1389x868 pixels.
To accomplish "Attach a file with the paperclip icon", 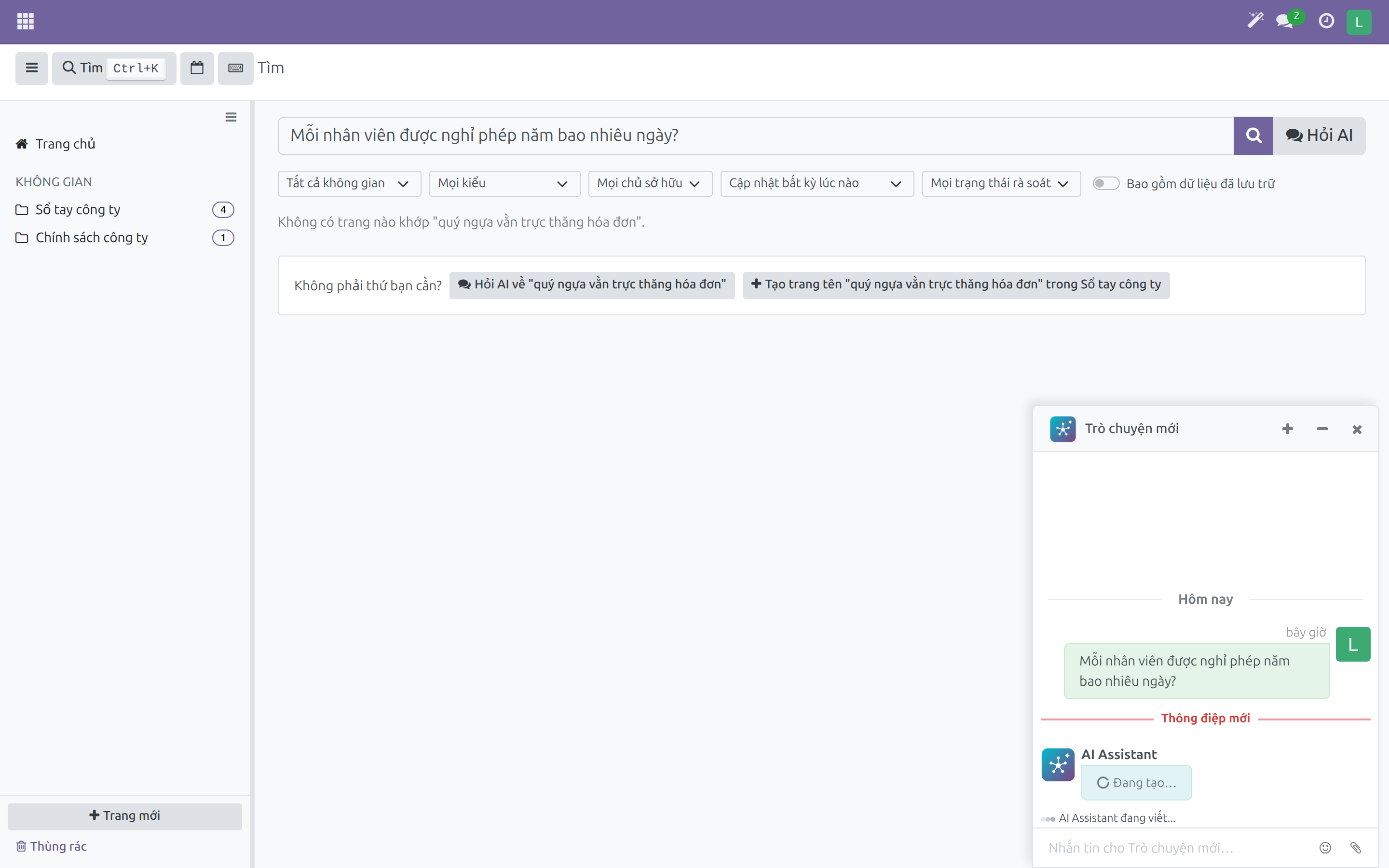I will pos(1356,847).
